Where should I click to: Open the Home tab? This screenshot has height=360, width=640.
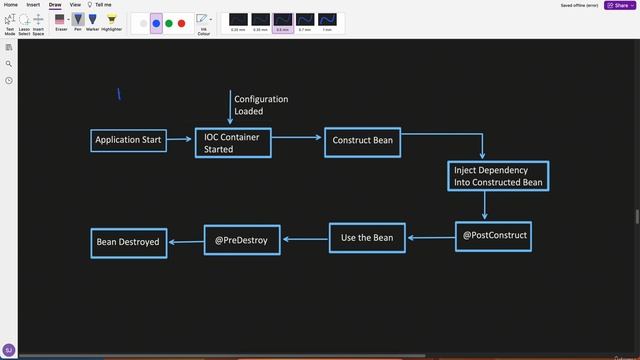click(11, 5)
